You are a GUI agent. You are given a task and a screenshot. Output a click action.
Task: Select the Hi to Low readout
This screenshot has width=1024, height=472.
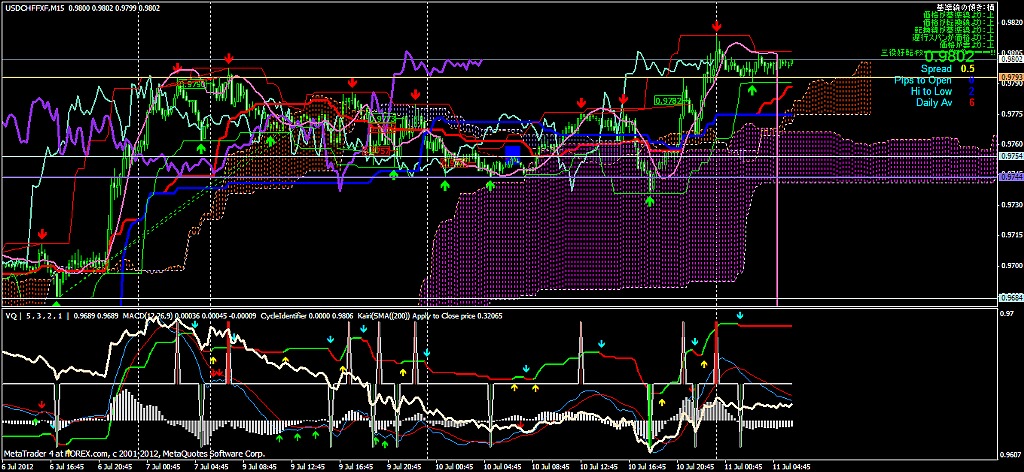coord(931,91)
